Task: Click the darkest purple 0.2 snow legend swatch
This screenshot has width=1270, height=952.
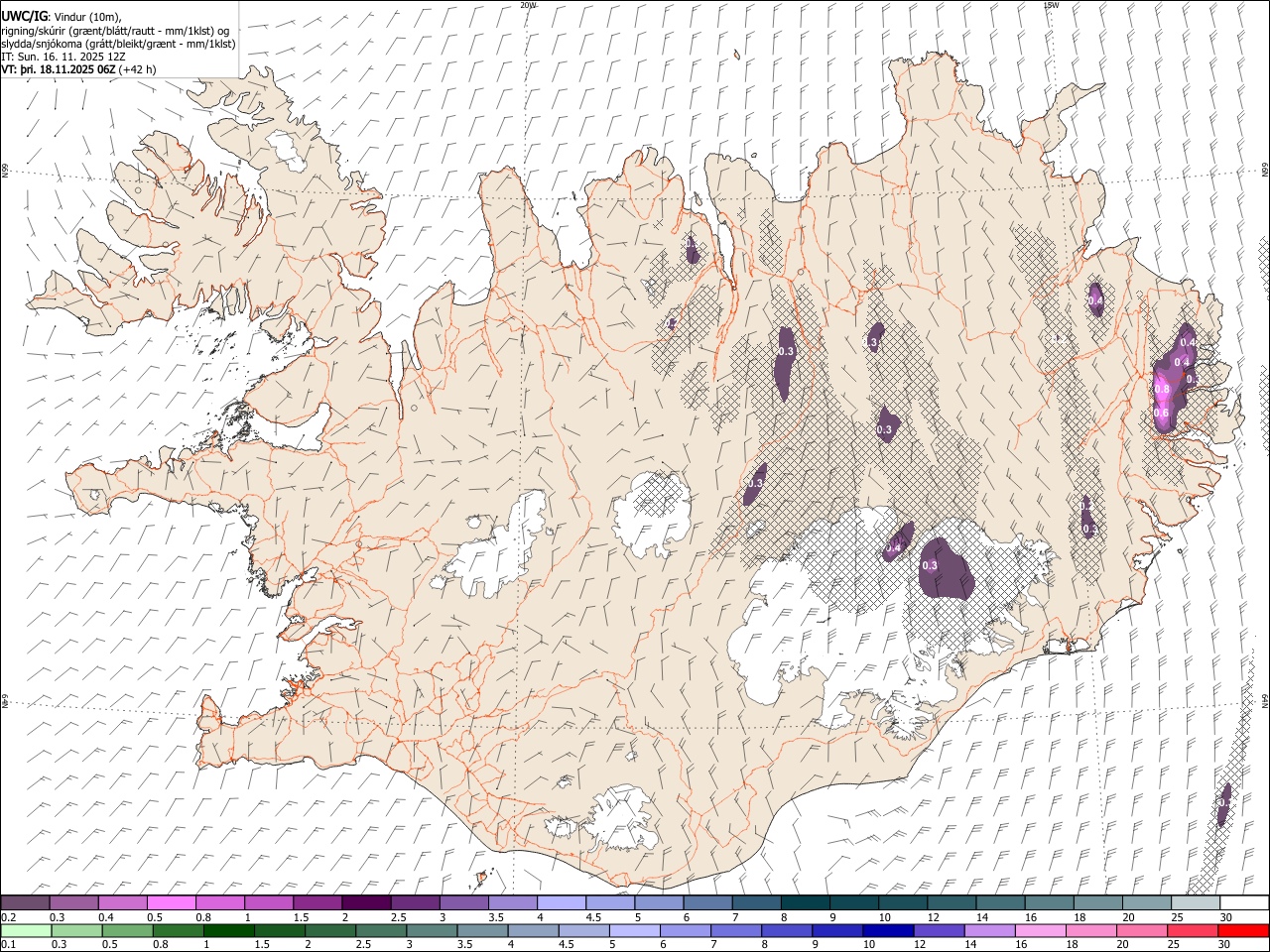Action: point(25,903)
